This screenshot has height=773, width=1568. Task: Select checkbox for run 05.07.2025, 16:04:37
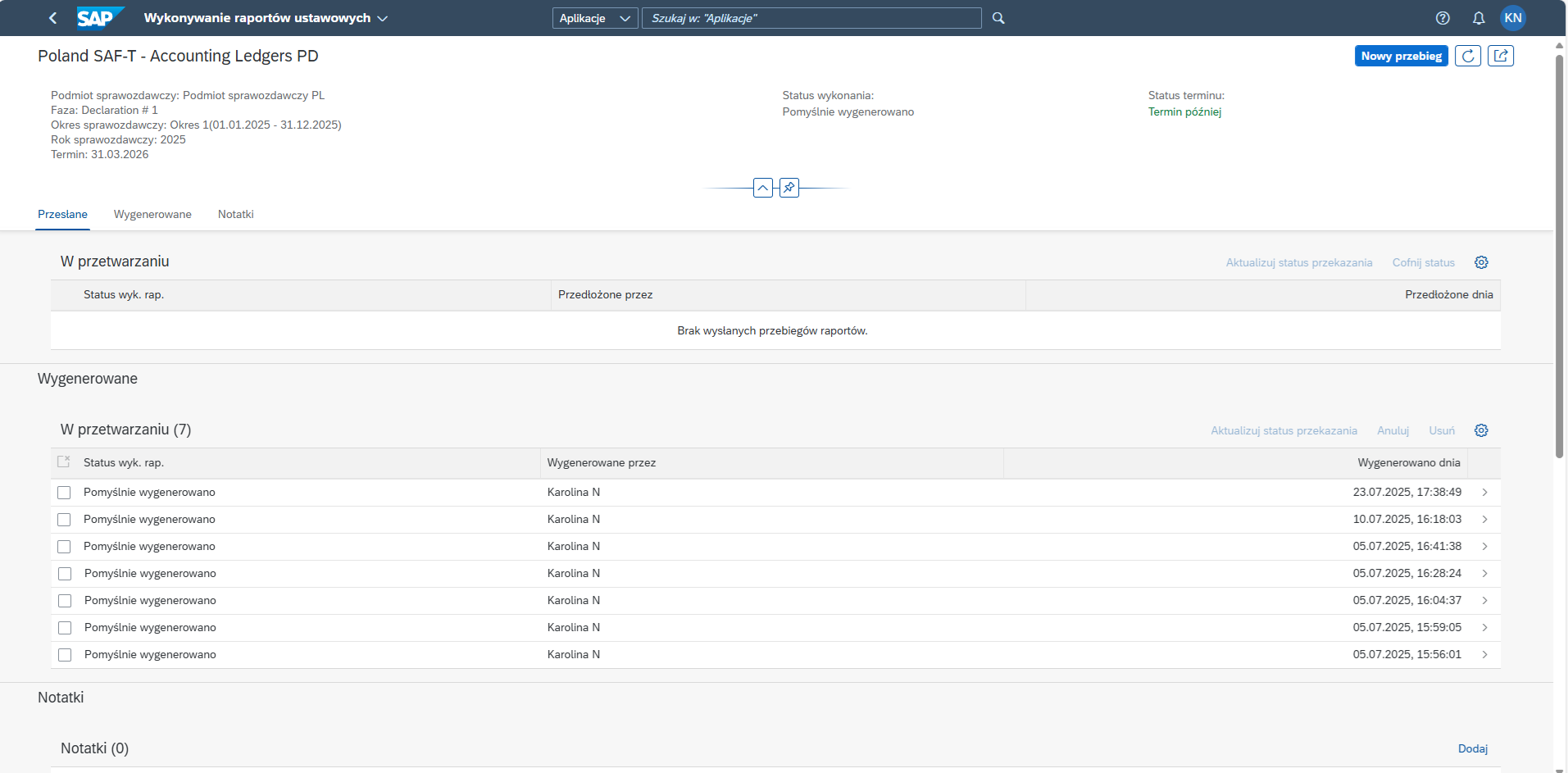[x=64, y=601]
